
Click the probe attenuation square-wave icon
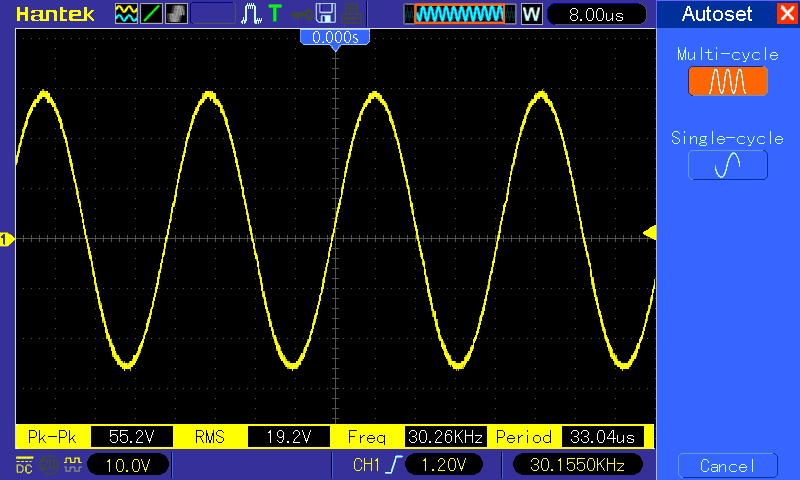coord(73,464)
